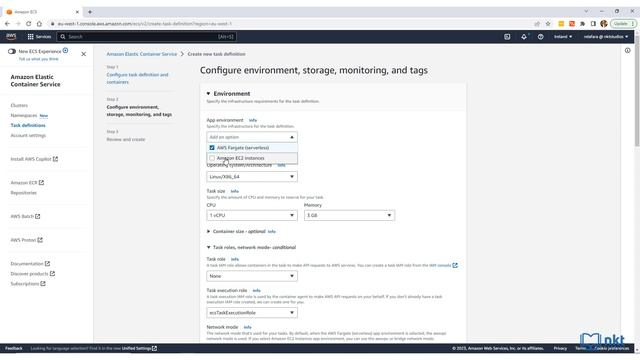Toggle browser side panel icon
Image resolution: width=640 pixels, height=360 pixels.
click(x=593, y=24)
